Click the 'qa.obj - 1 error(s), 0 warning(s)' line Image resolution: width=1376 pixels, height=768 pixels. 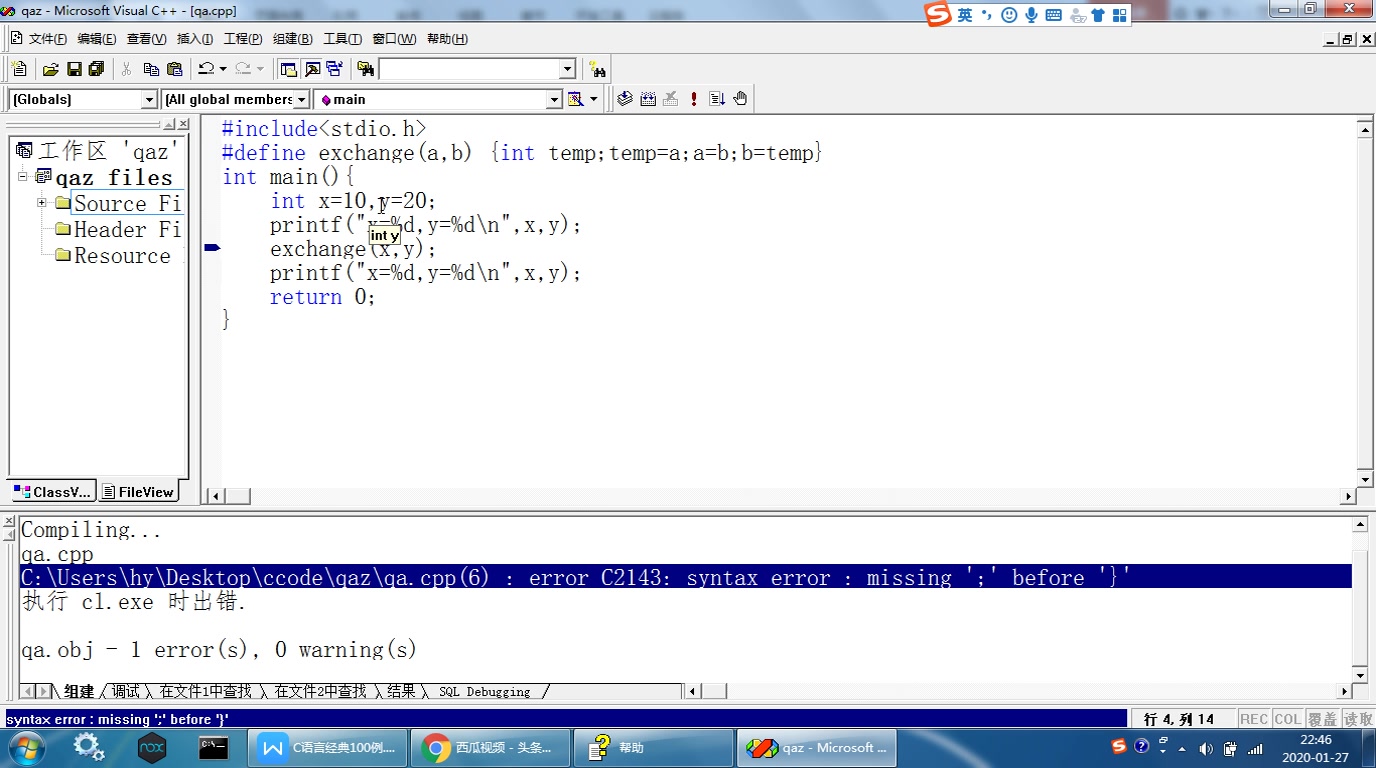pyautogui.click(x=219, y=650)
